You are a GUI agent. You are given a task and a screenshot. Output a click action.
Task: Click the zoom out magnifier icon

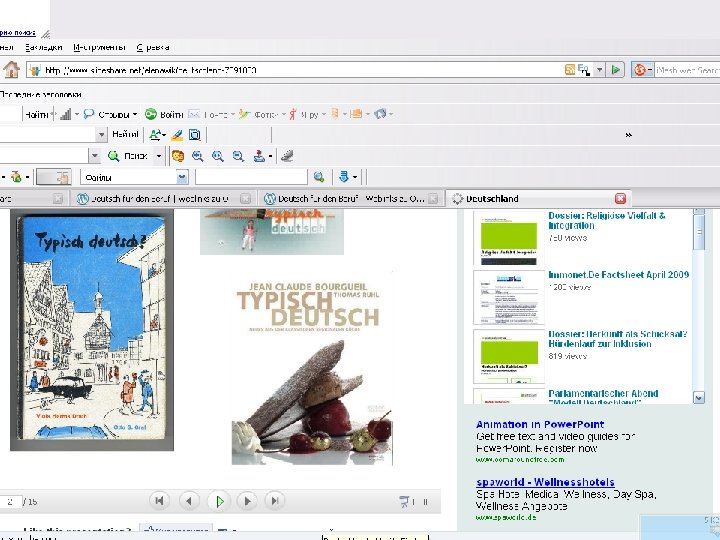click(x=238, y=156)
